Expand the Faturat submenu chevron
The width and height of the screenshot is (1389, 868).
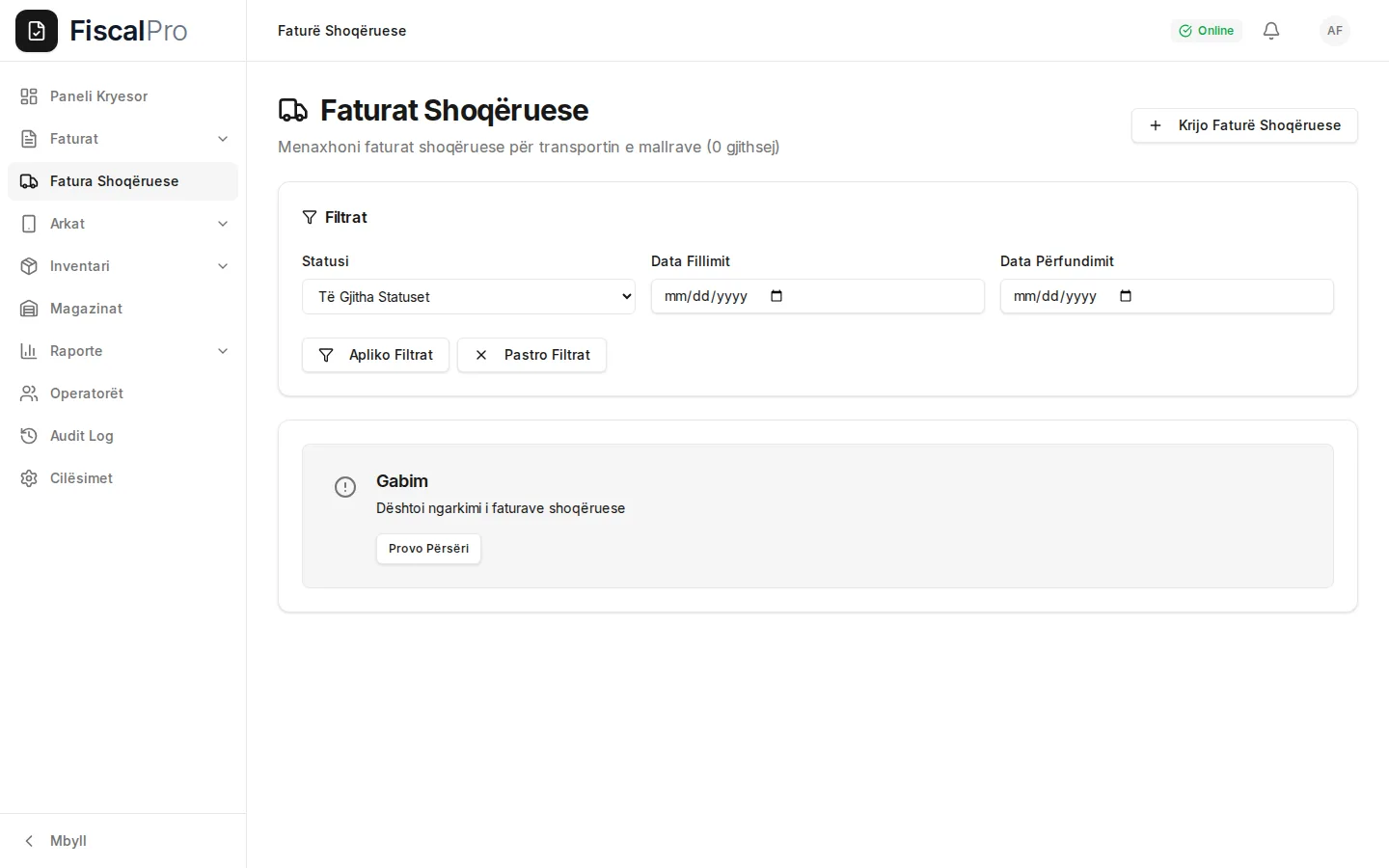click(x=223, y=139)
